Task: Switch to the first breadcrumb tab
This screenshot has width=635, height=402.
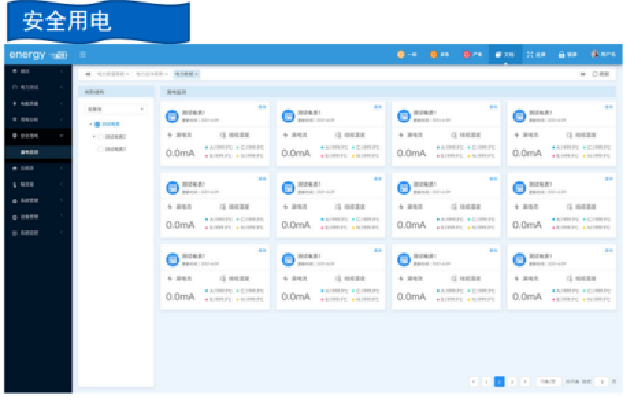Action: [113, 74]
